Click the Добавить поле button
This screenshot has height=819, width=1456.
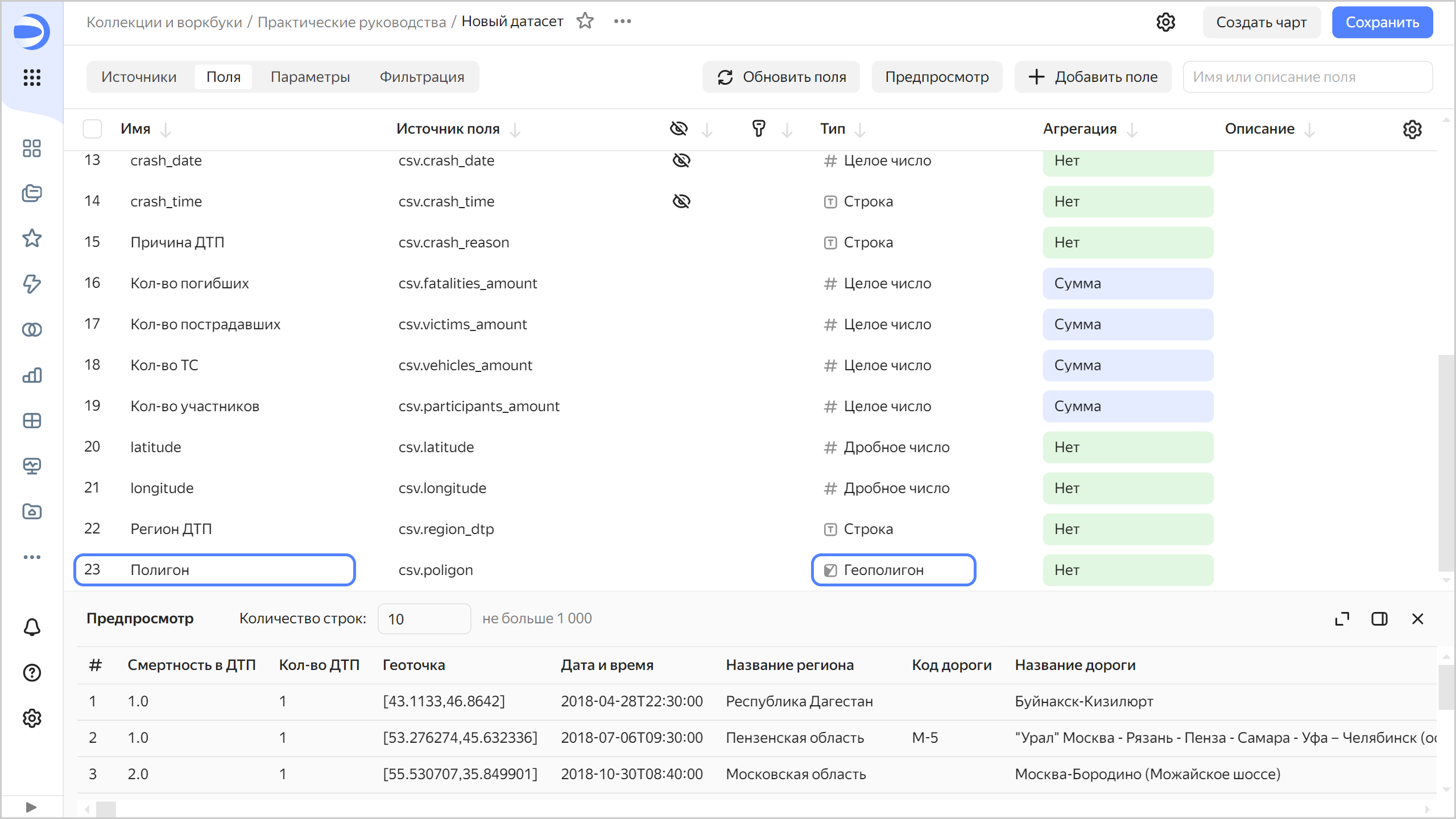[1093, 77]
